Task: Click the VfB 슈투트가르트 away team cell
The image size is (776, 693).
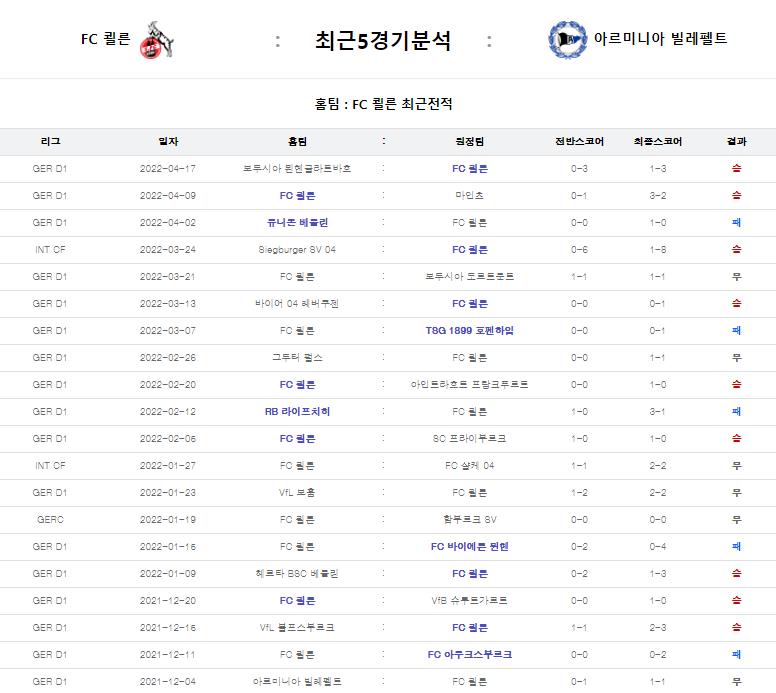Action: coord(470,600)
